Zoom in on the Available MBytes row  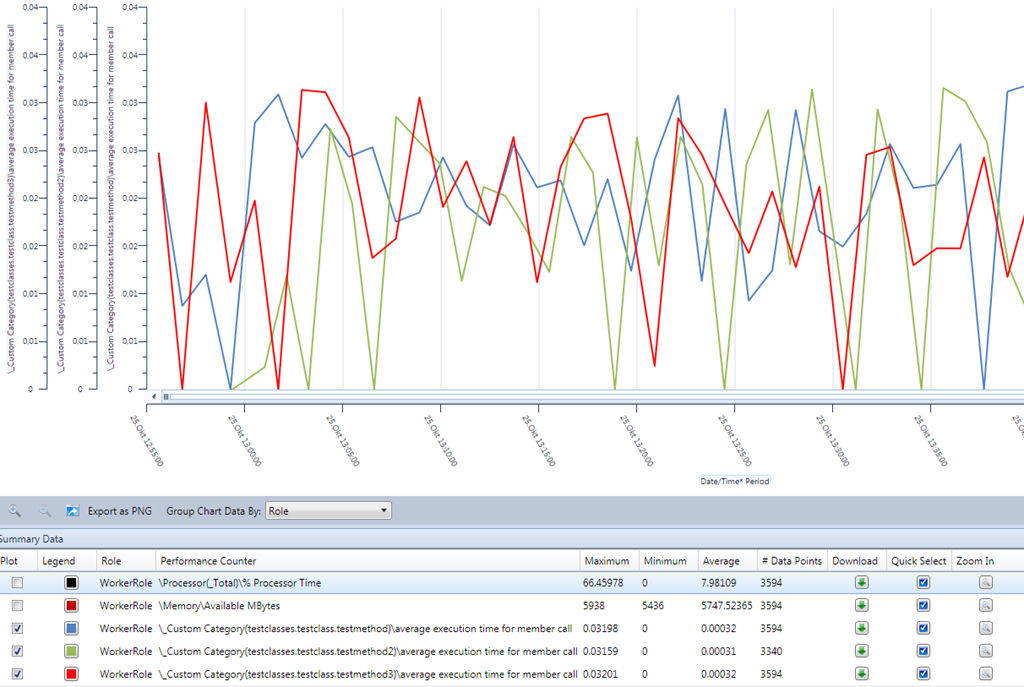click(x=985, y=605)
